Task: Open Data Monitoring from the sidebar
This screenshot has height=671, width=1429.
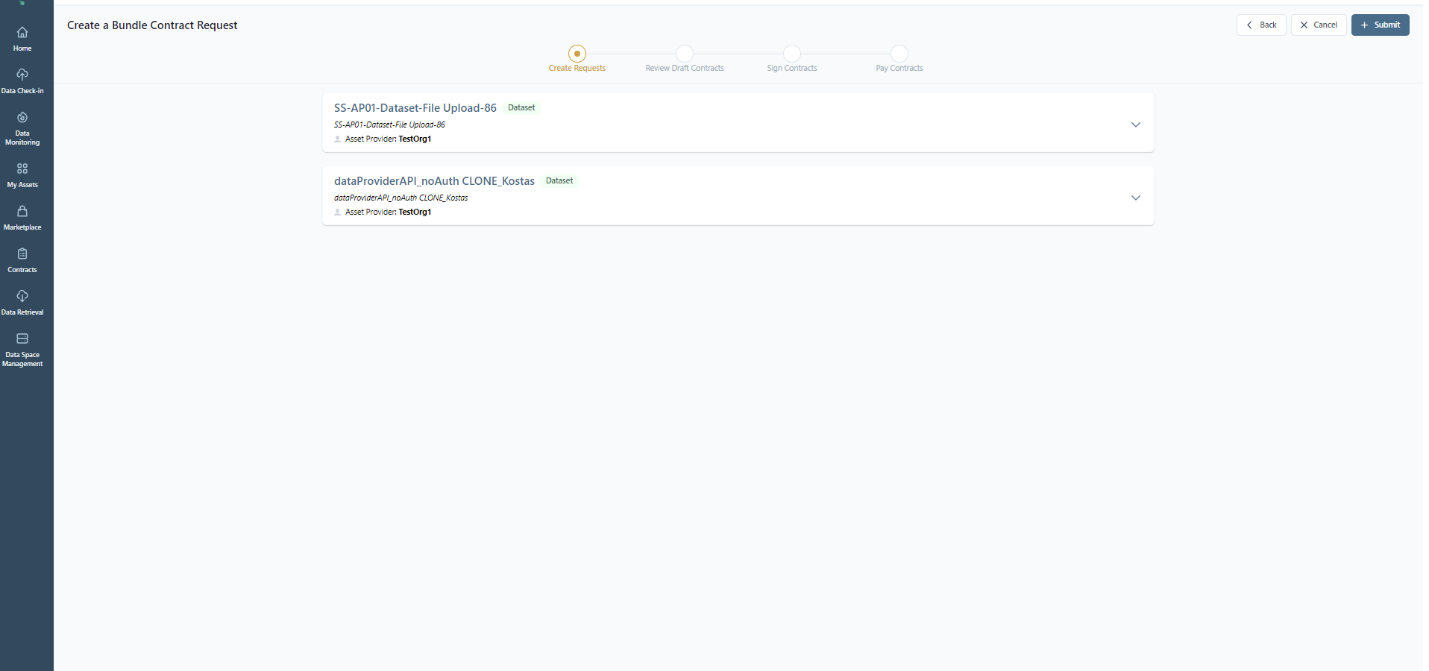Action: click(22, 118)
